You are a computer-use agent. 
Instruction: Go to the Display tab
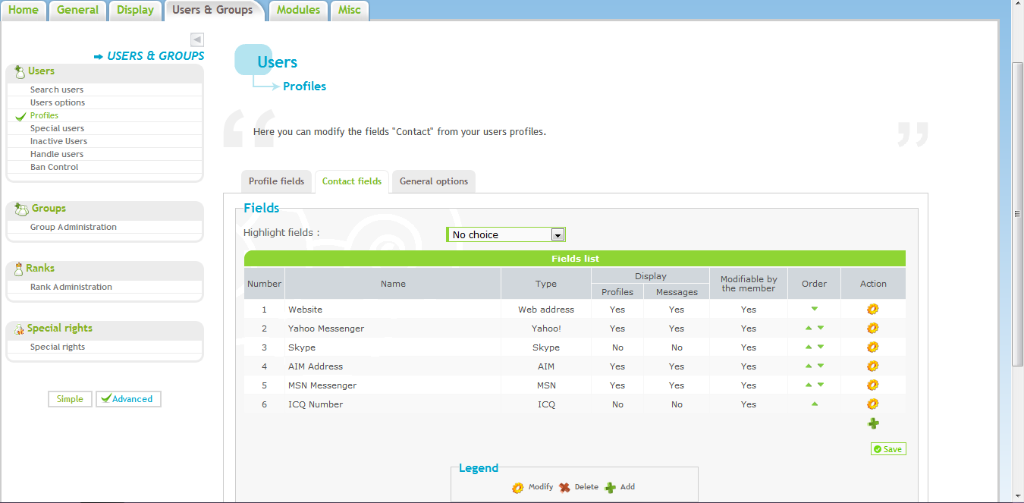click(x=135, y=10)
